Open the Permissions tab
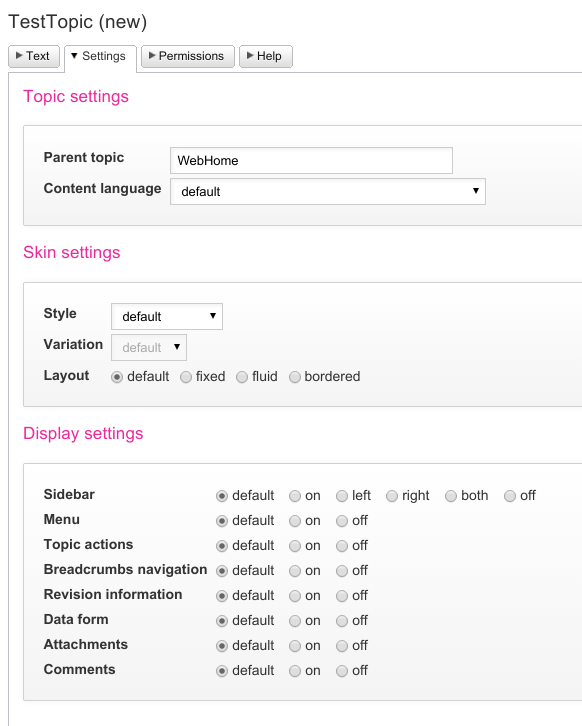Viewport: 582px width, 726px height. tap(188, 56)
